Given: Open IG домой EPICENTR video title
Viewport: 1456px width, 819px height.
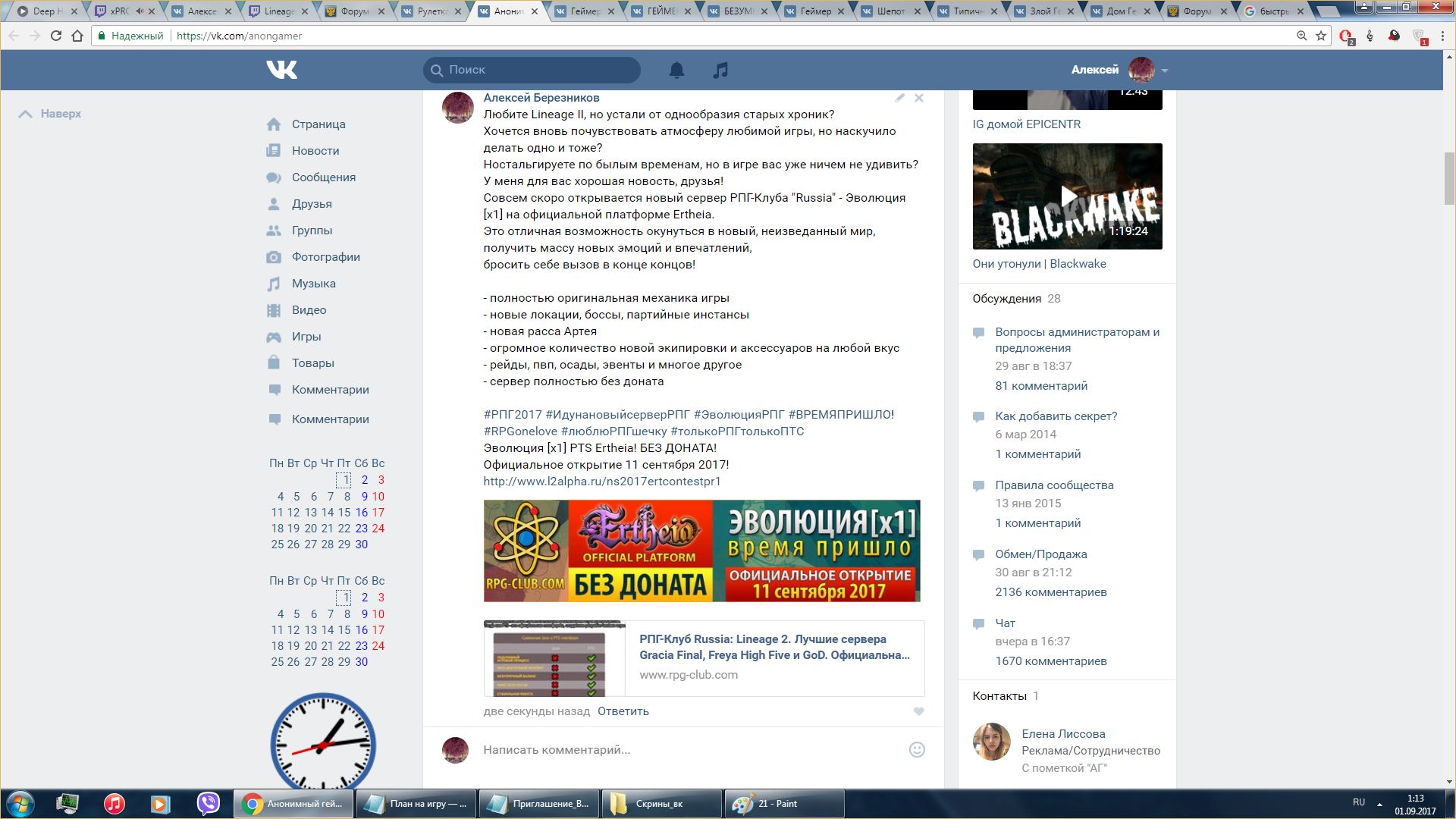Looking at the screenshot, I should pos(1027,124).
